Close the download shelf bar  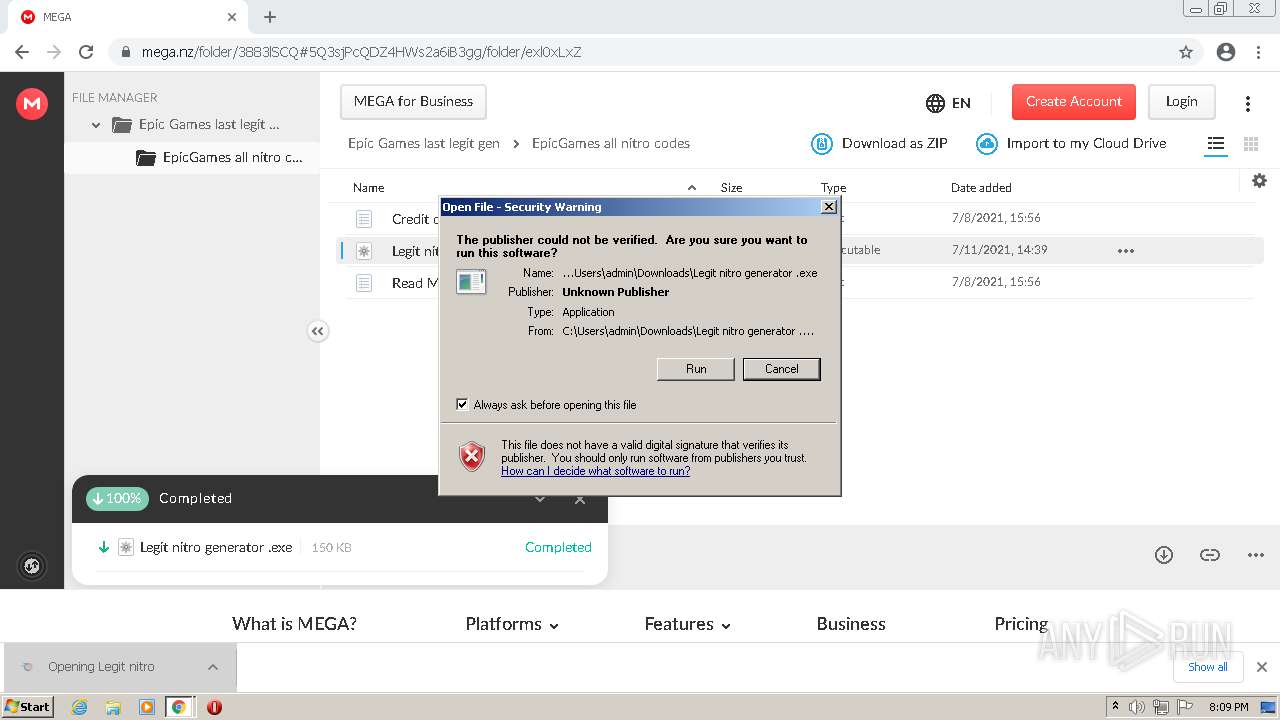[1262, 667]
